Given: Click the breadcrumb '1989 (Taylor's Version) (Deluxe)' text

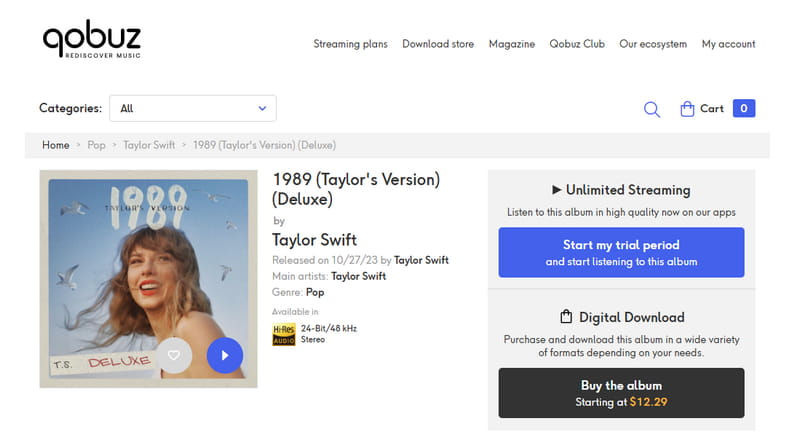Looking at the screenshot, I should 264,145.
